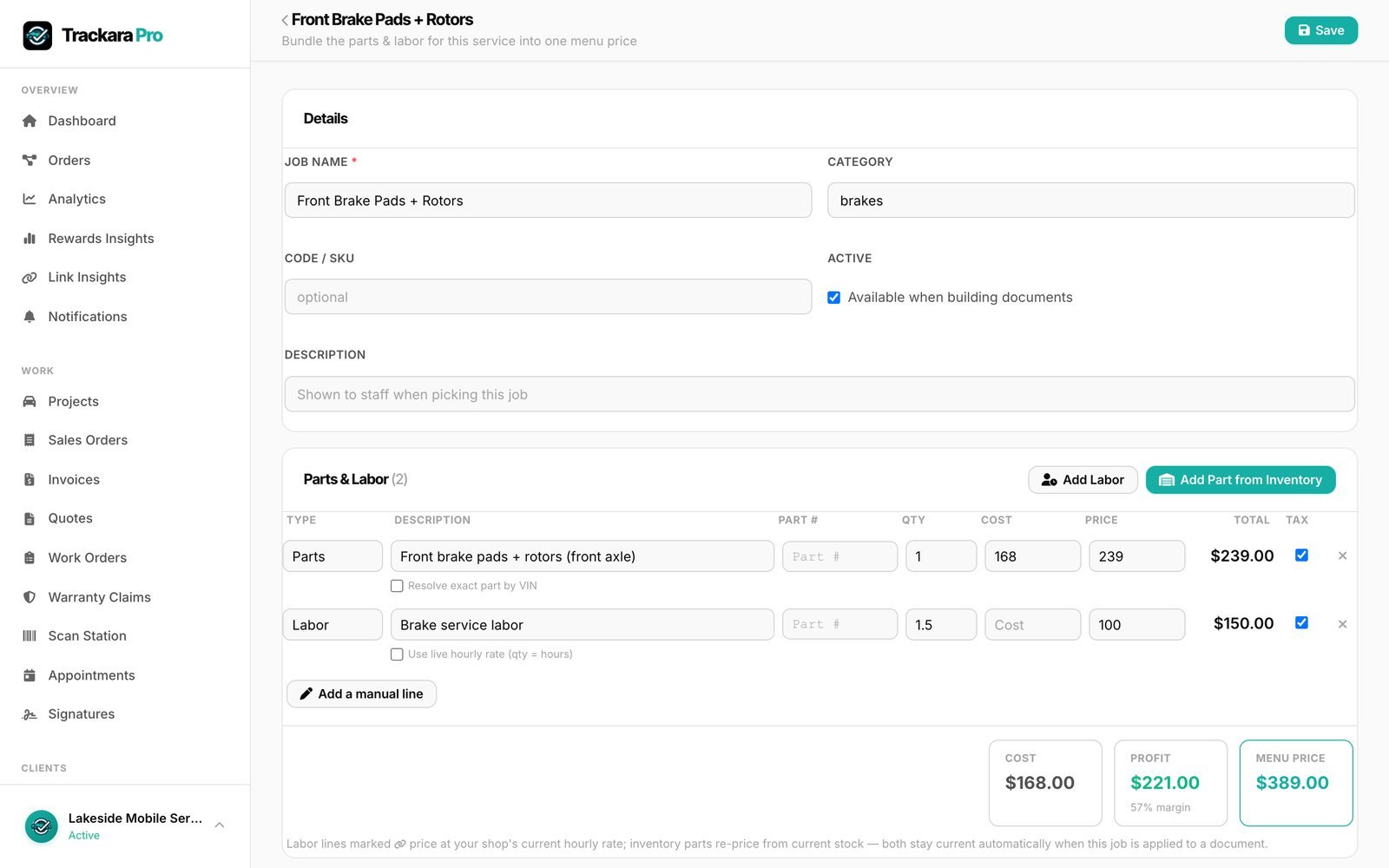Click price field showing 100
The image size is (1389, 868).
point(1136,625)
